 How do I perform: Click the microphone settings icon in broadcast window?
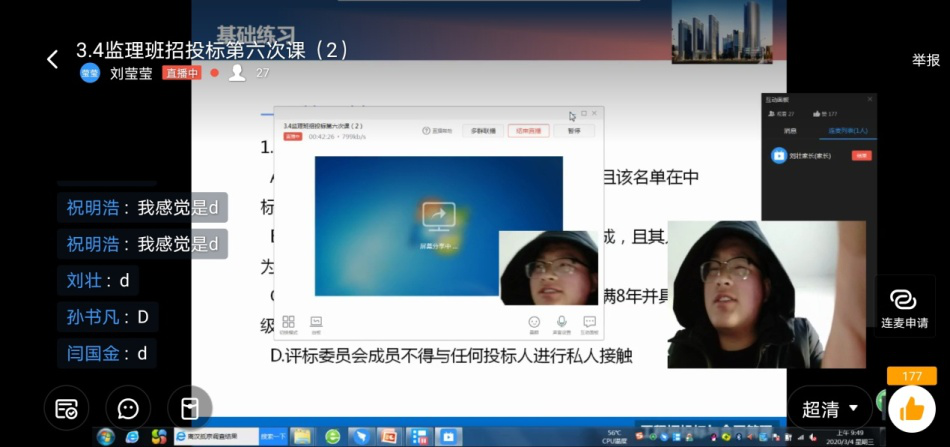[x=562, y=322]
